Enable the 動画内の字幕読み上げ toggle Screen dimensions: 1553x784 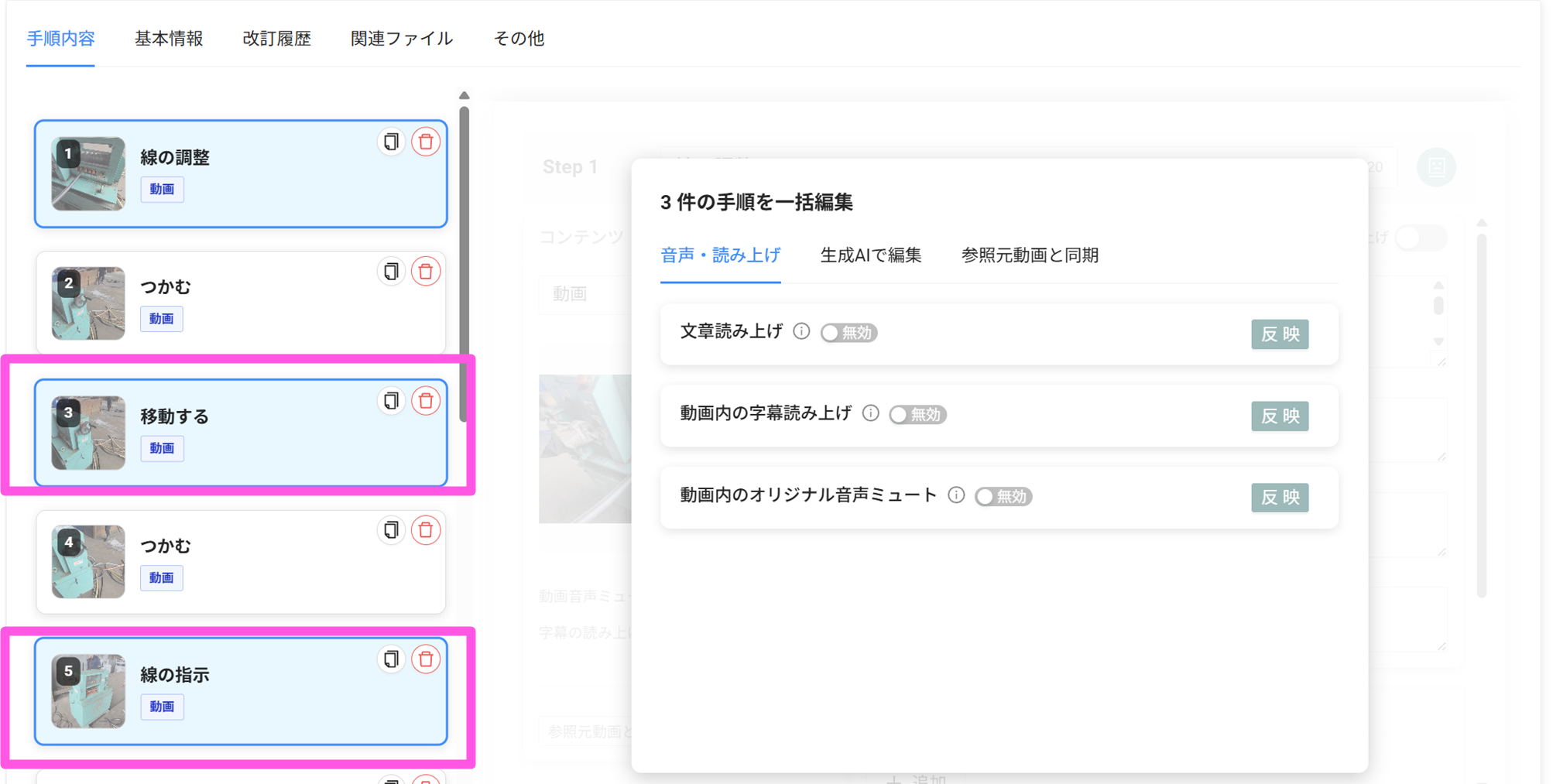coord(917,415)
